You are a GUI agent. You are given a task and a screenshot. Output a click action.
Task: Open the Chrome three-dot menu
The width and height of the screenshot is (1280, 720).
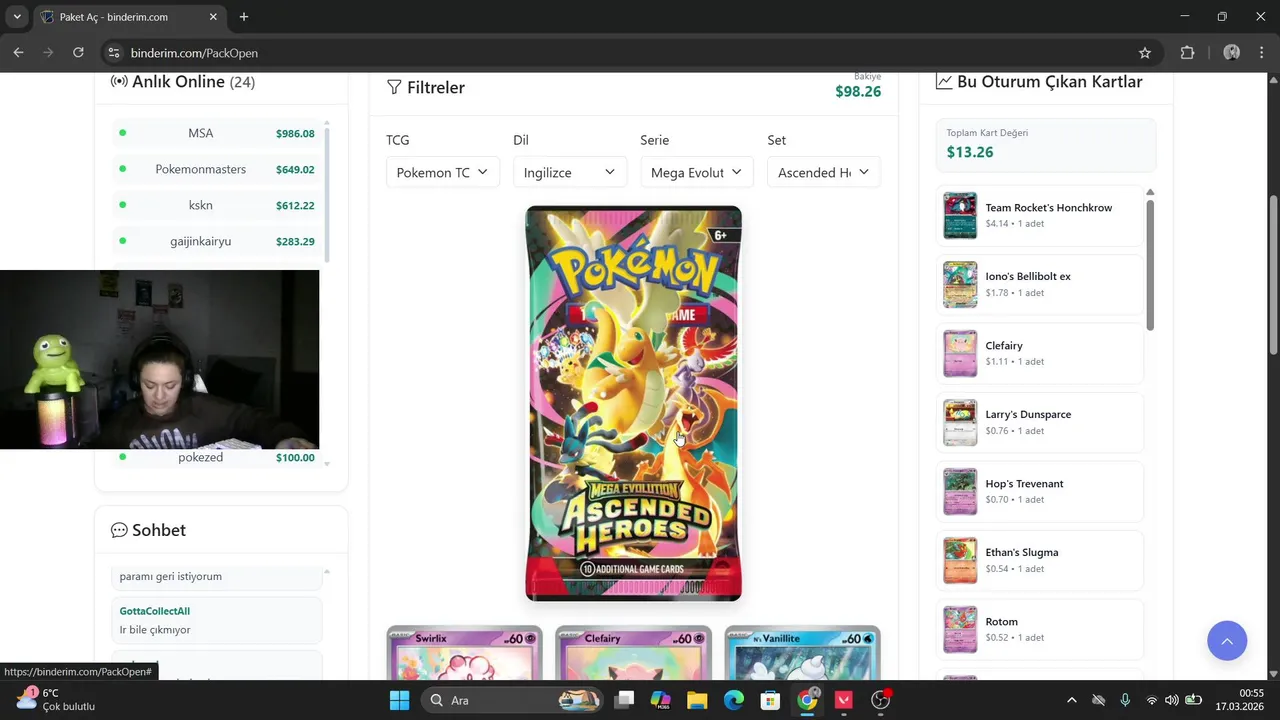(x=1261, y=53)
